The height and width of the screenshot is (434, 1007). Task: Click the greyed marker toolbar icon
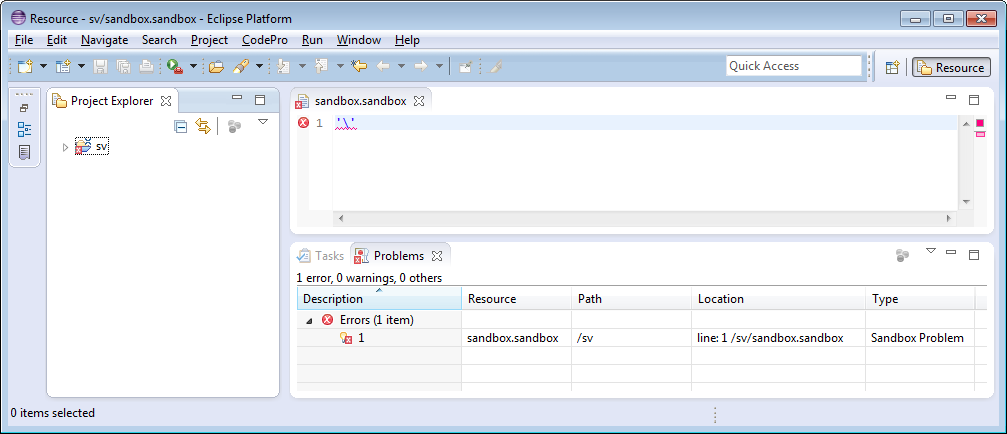[495, 66]
